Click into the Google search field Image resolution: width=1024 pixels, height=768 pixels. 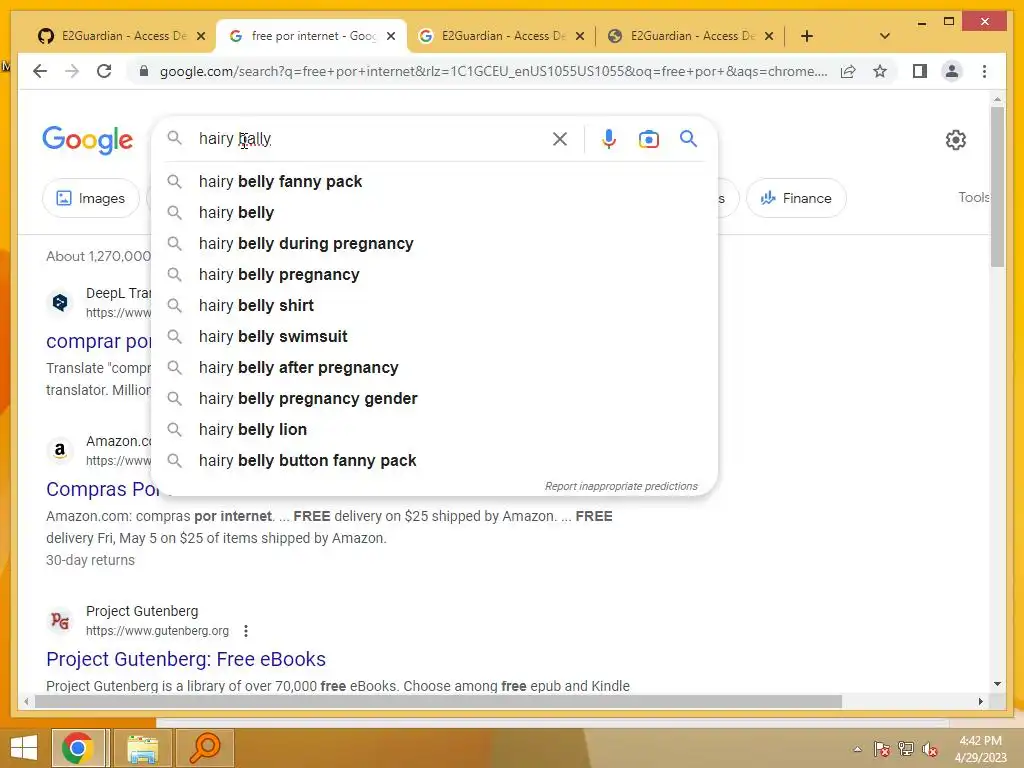point(372,138)
